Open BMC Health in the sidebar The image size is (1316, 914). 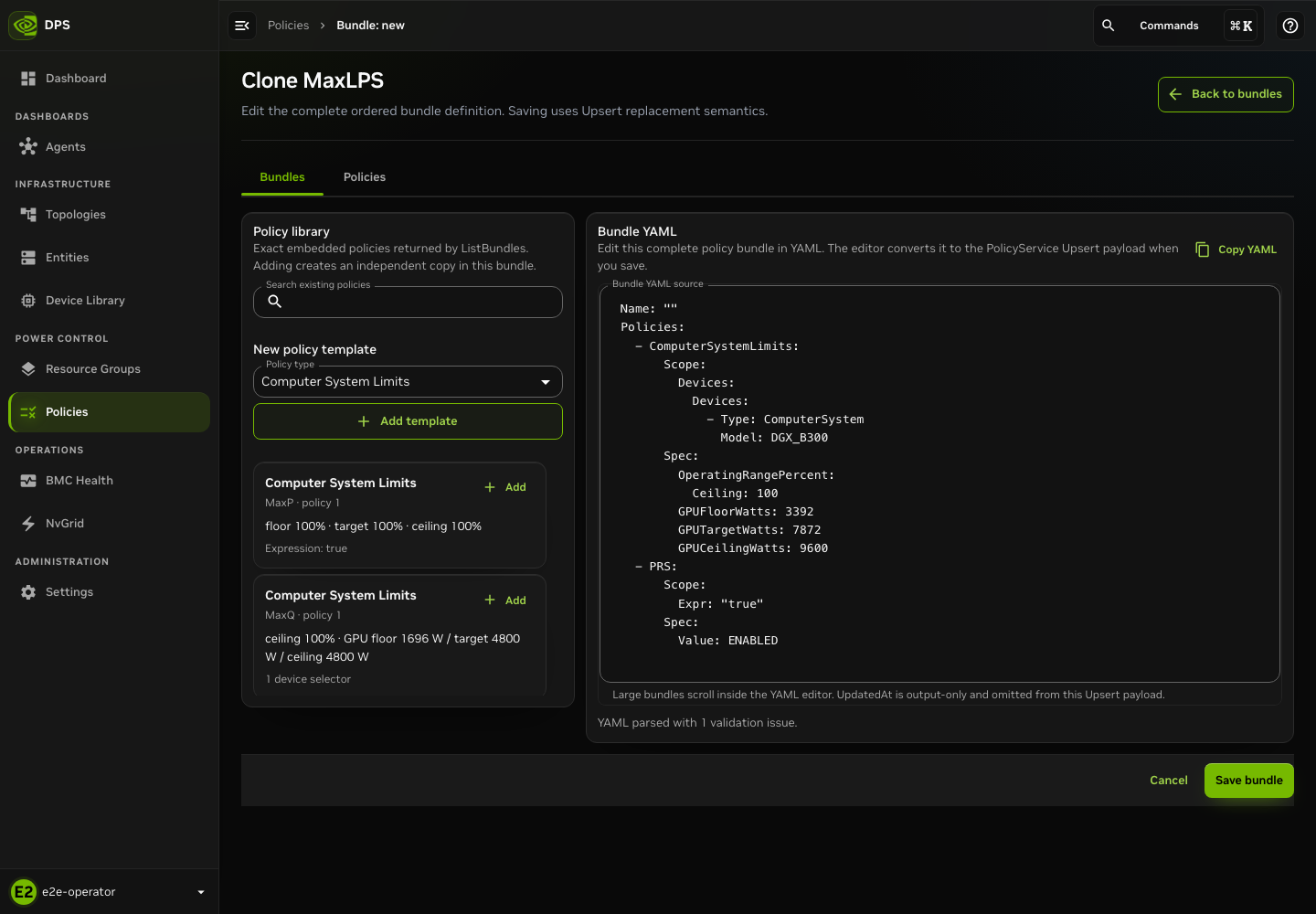click(x=110, y=481)
